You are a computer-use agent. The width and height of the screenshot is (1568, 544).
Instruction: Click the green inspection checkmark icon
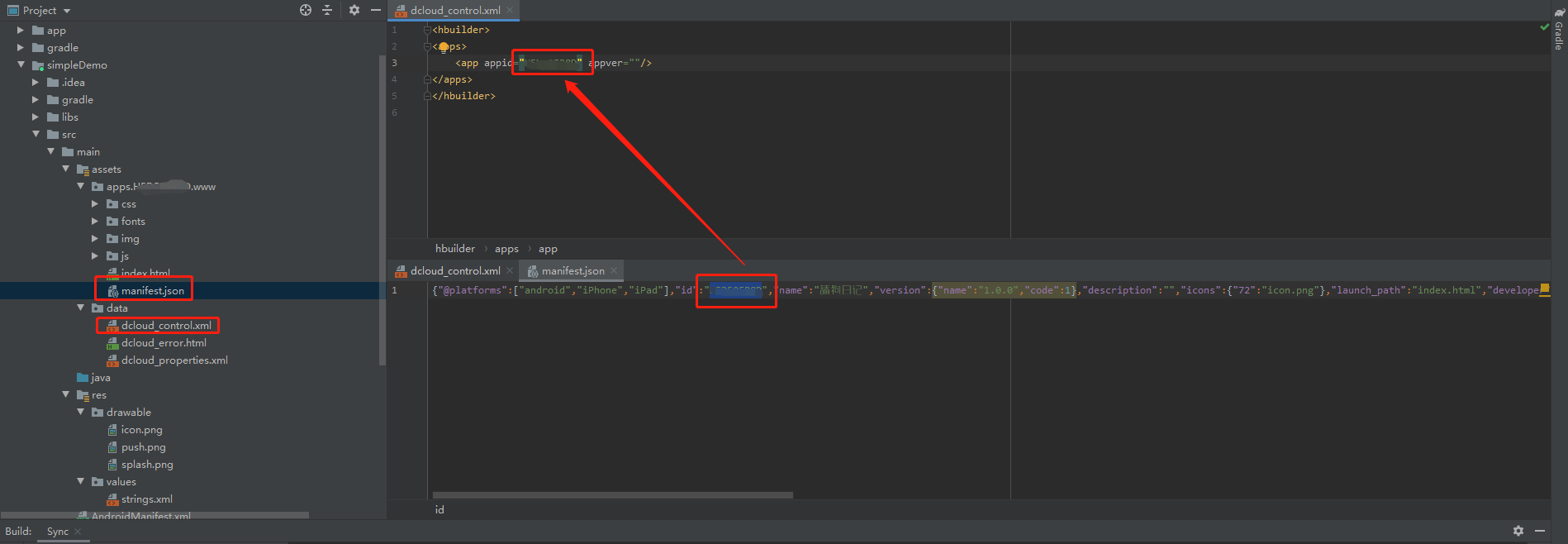click(1544, 27)
